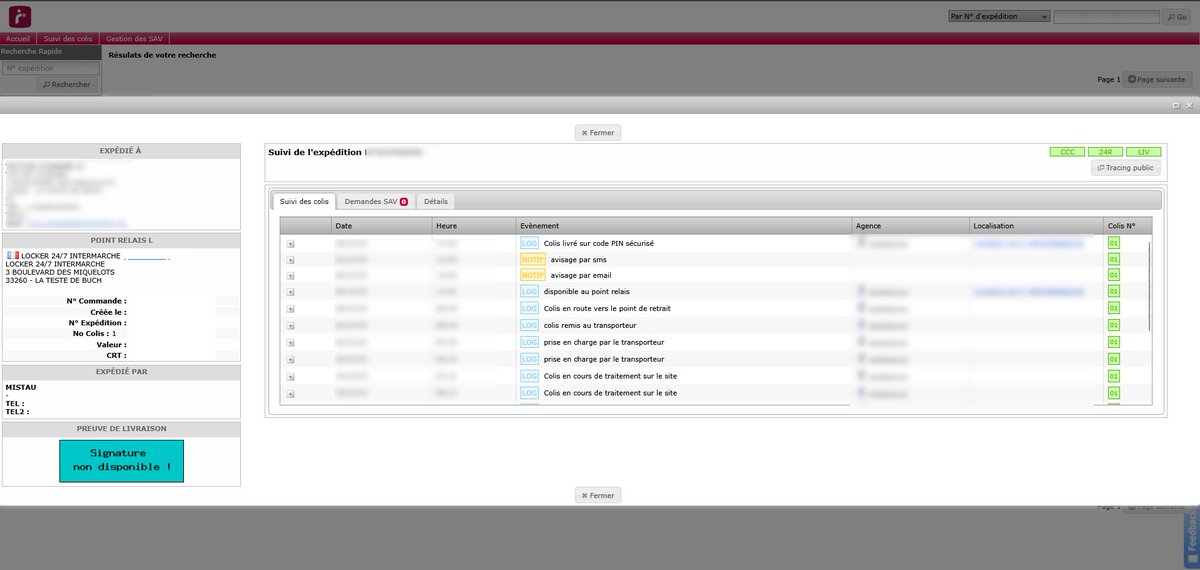1200x570 pixels.
Task: Click the Date column header
Action: [381, 226]
